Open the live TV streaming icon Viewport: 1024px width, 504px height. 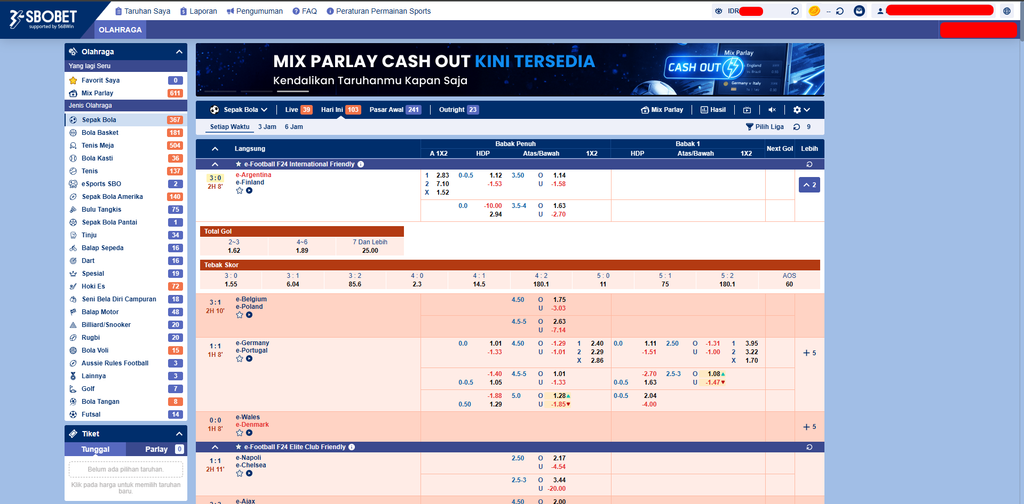point(747,110)
